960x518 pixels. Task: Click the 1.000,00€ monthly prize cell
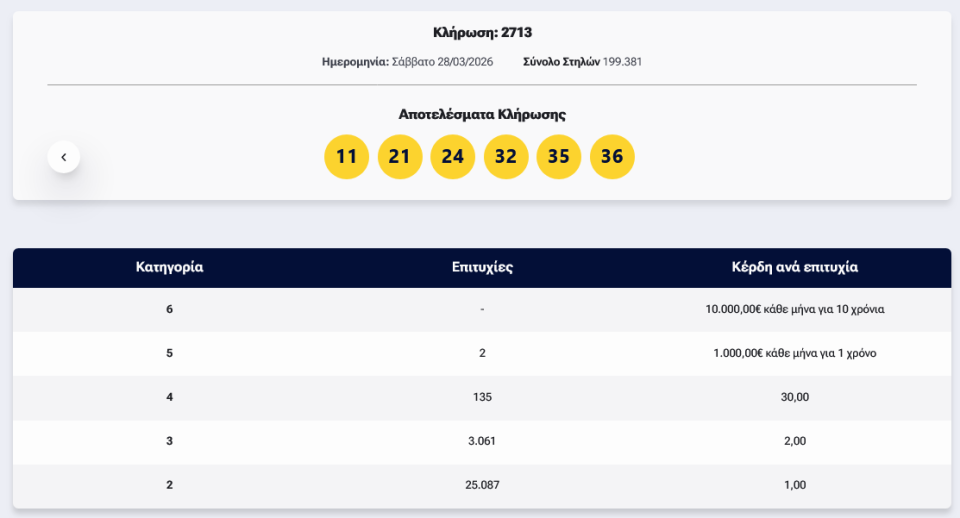click(x=795, y=354)
